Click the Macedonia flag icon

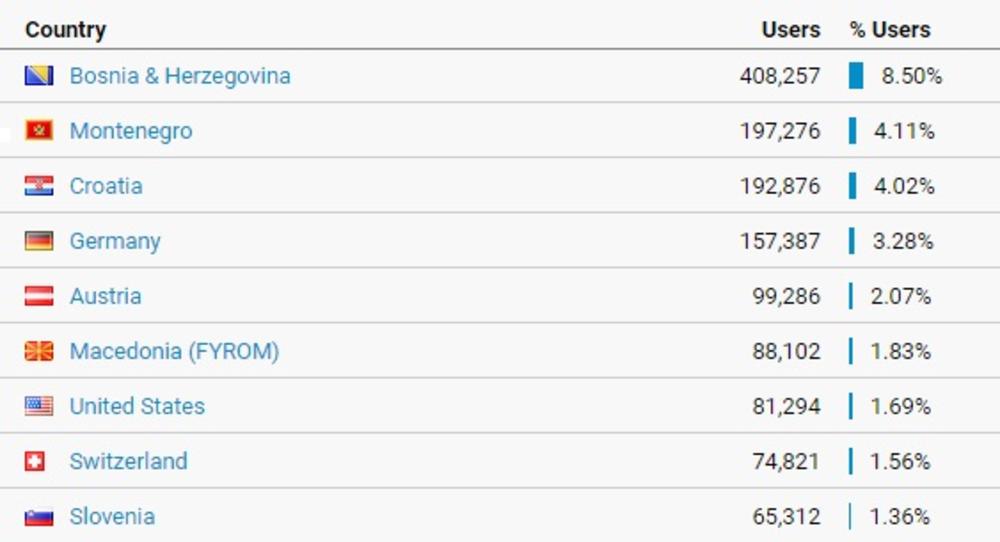(x=39, y=351)
